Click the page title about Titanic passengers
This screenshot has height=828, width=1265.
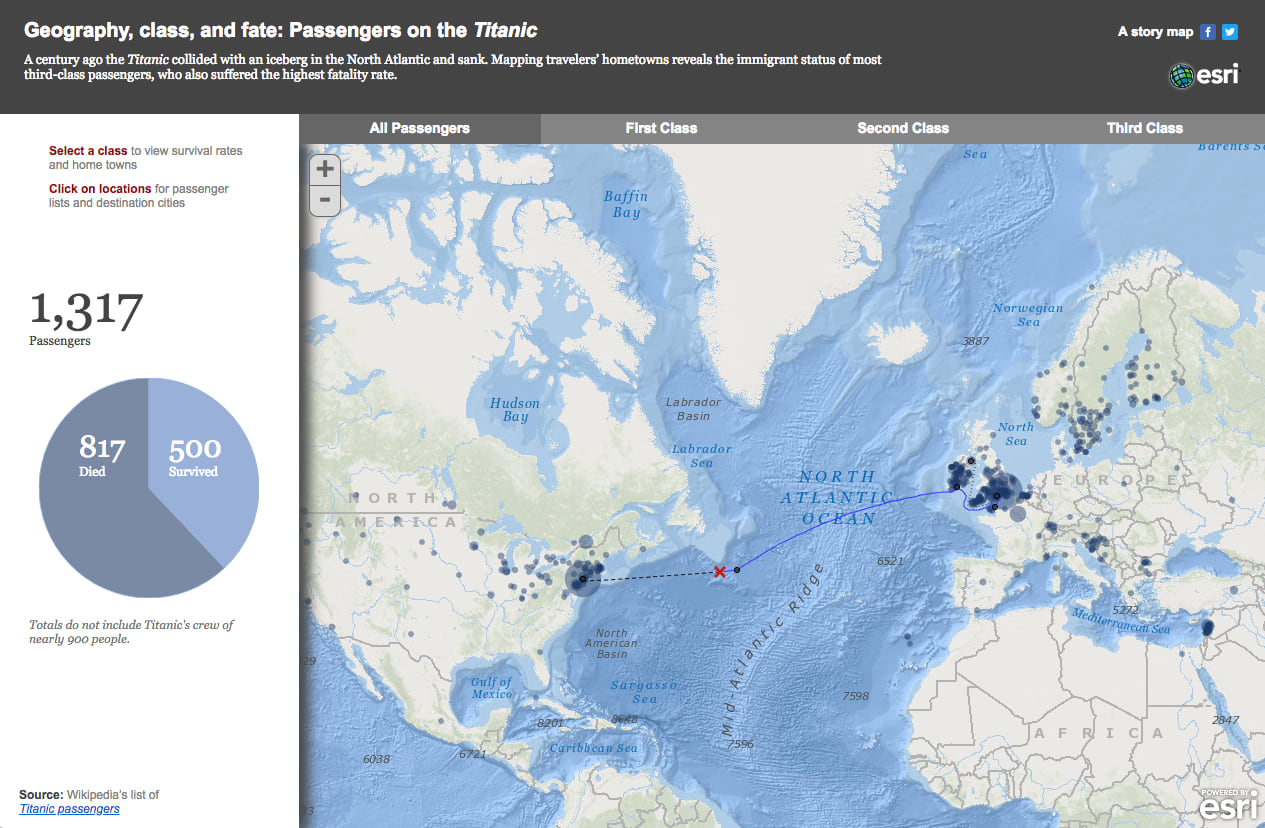coord(280,31)
